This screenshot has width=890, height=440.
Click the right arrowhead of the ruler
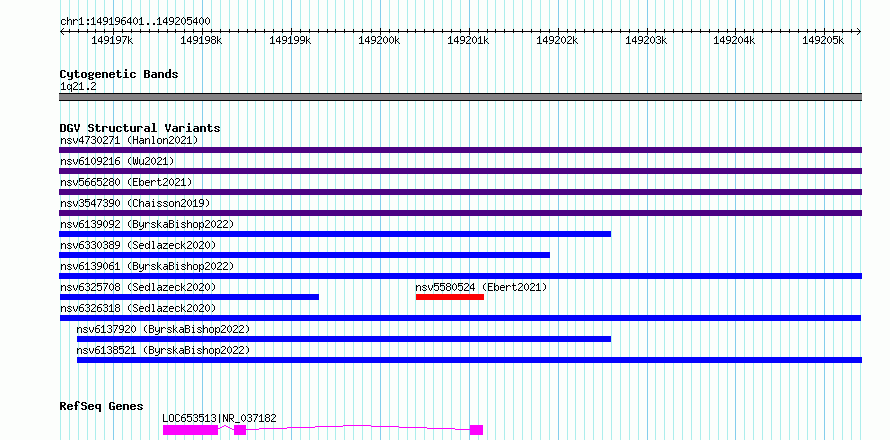coord(859,31)
